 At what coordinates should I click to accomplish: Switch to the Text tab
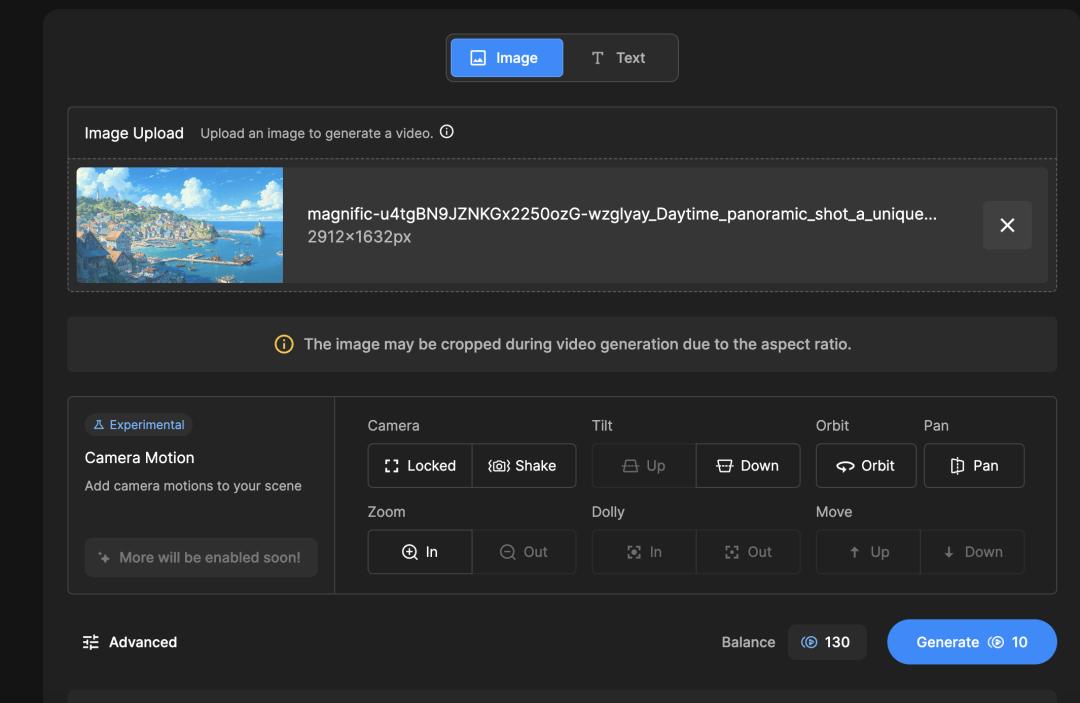(x=619, y=57)
